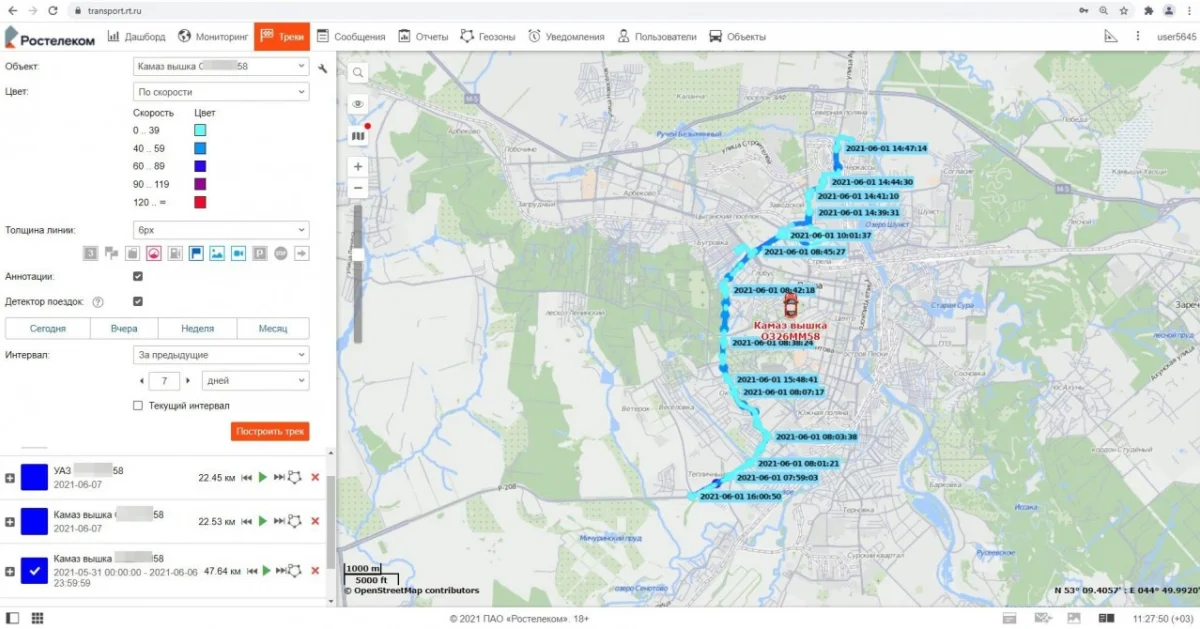
Task: Click the red 120+ speed color swatch
Action: point(200,203)
